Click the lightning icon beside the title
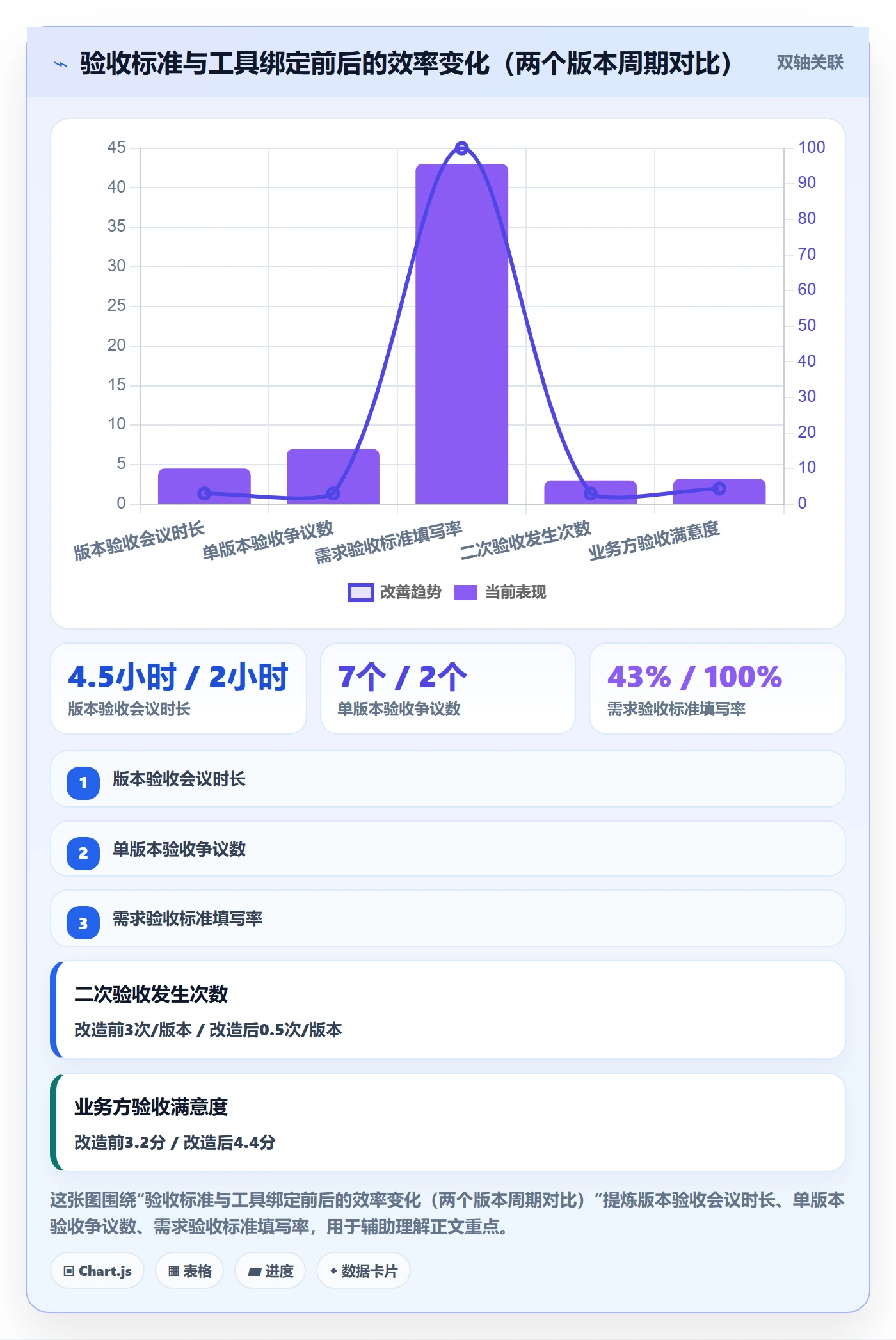The height and width of the screenshot is (1340, 896). point(61,63)
